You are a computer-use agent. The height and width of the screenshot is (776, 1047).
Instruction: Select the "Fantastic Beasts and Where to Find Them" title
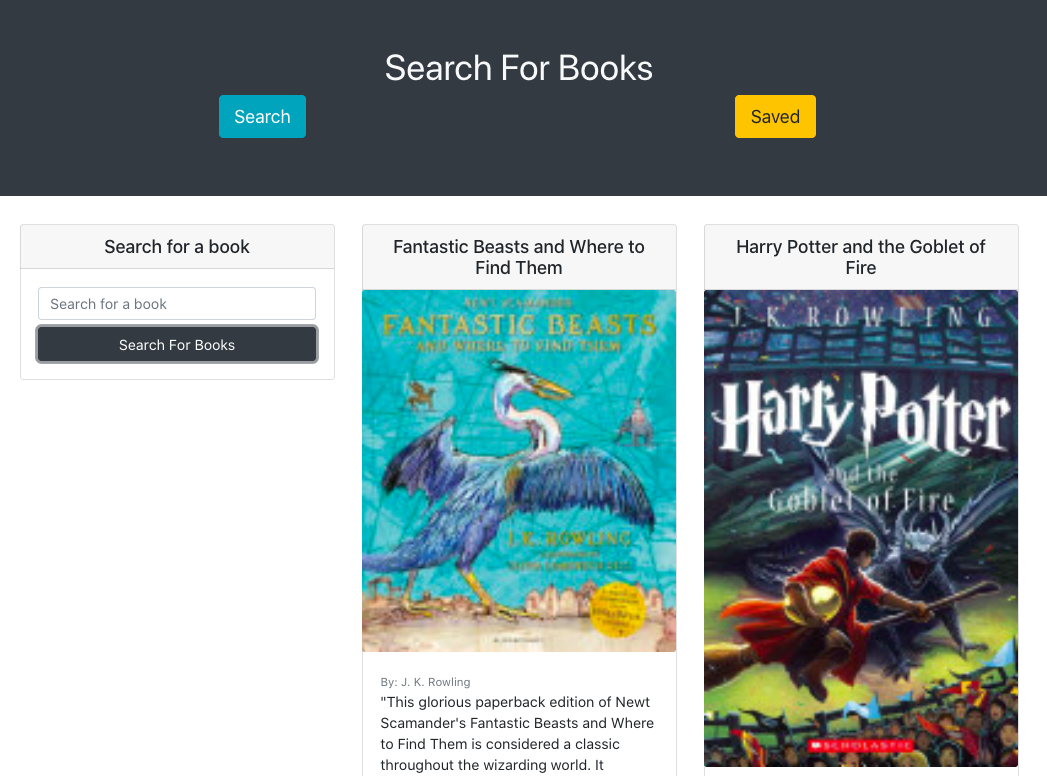coord(518,257)
